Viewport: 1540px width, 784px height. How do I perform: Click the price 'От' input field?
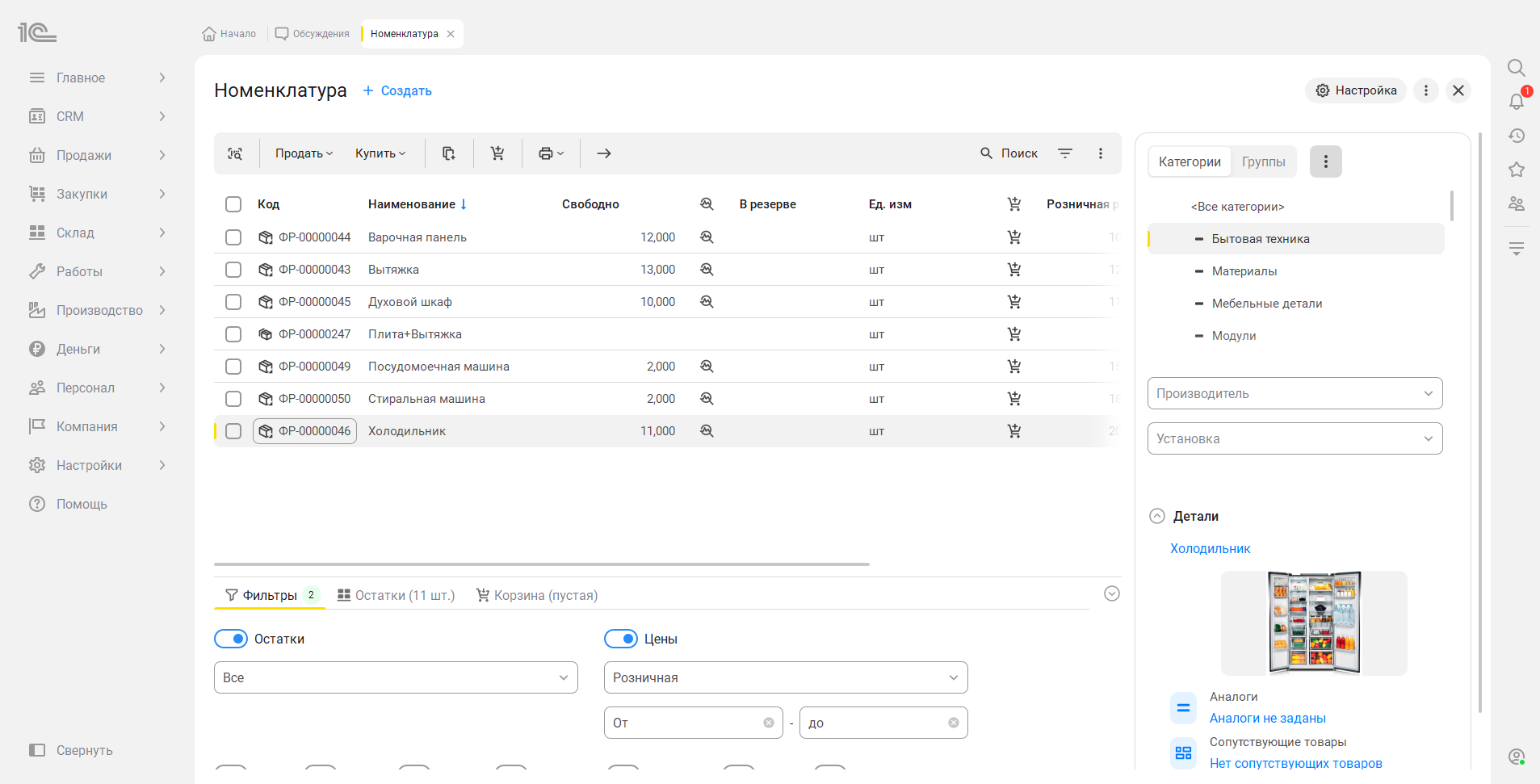click(x=694, y=723)
